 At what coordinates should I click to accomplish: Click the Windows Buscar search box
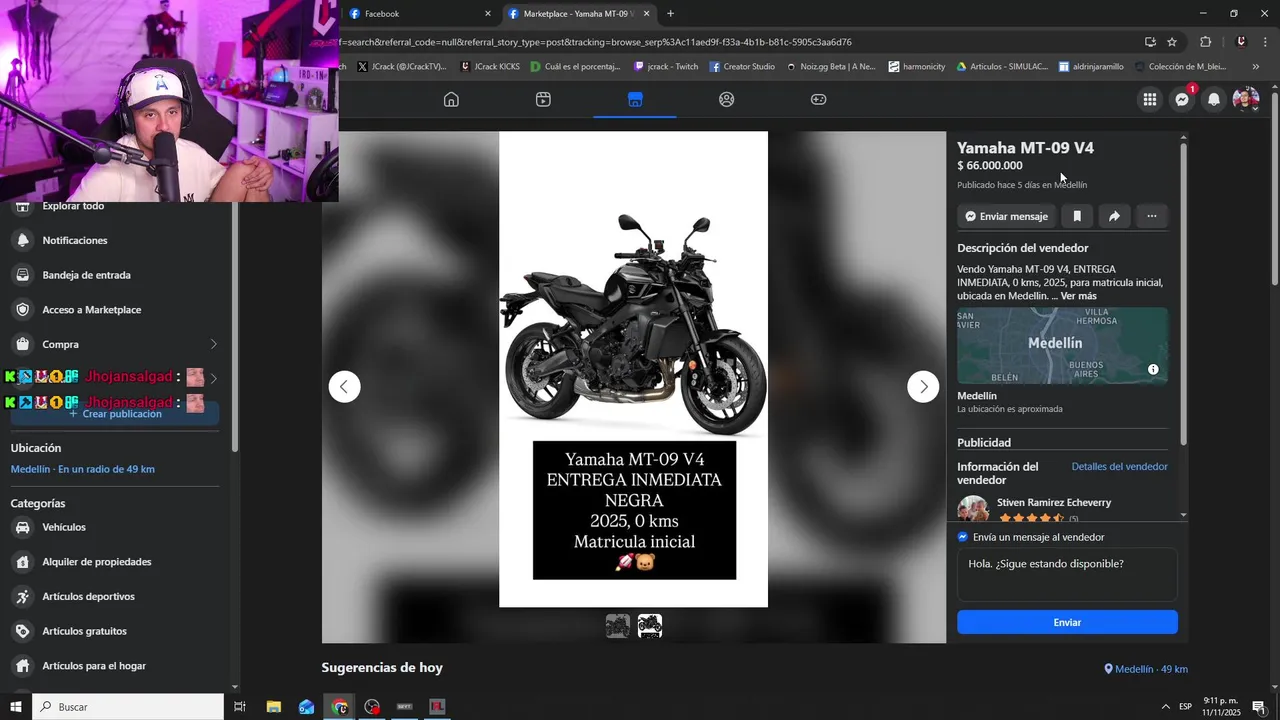[x=128, y=707]
